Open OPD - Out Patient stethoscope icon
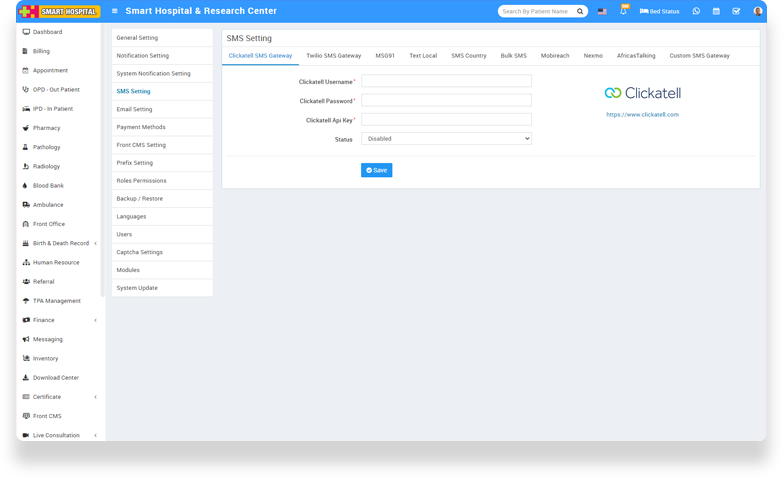The width and height of the screenshot is (783, 478). click(x=25, y=89)
